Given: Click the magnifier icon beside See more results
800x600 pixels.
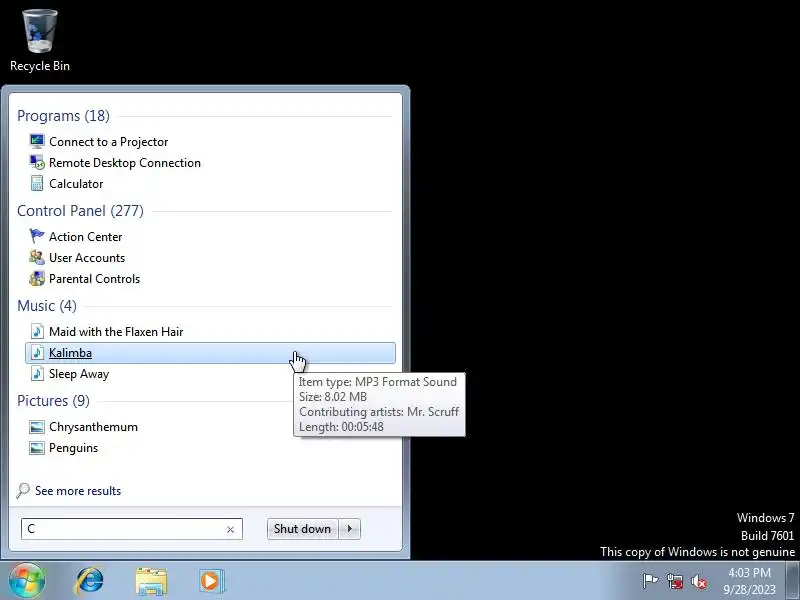Looking at the screenshot, I should click(23, 490).
